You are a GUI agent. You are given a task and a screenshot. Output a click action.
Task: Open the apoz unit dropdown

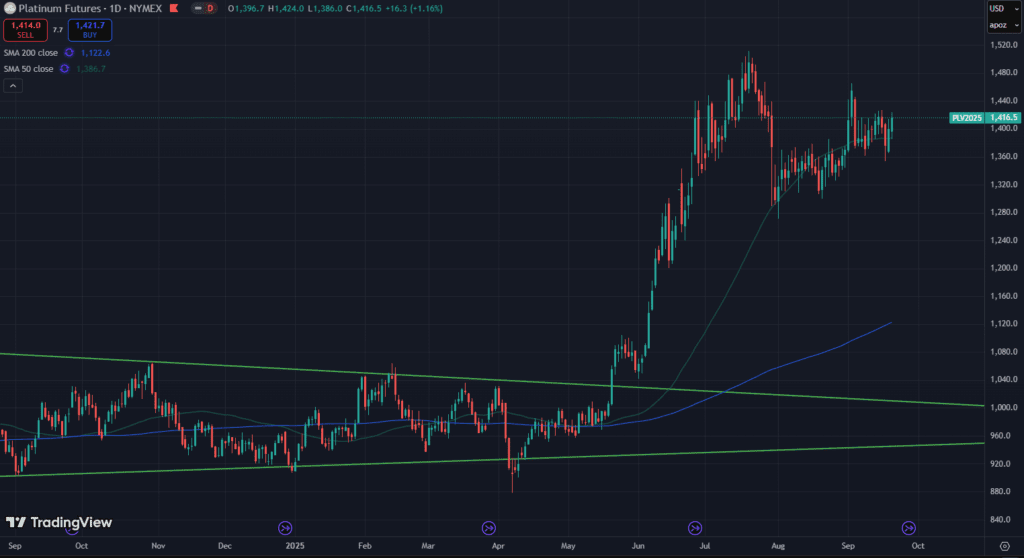point(997,23)
